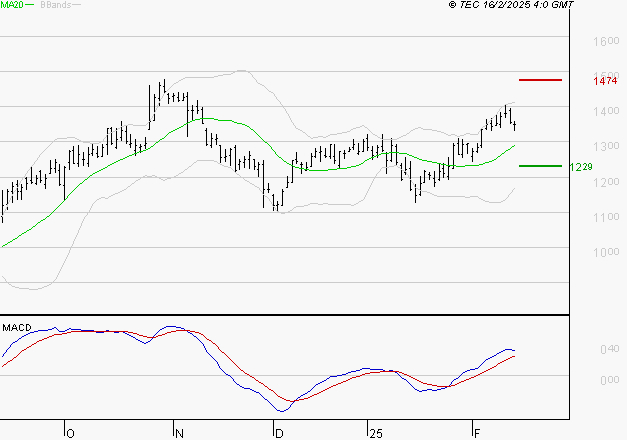Click the 1400 price axis label

coord(606,111)
